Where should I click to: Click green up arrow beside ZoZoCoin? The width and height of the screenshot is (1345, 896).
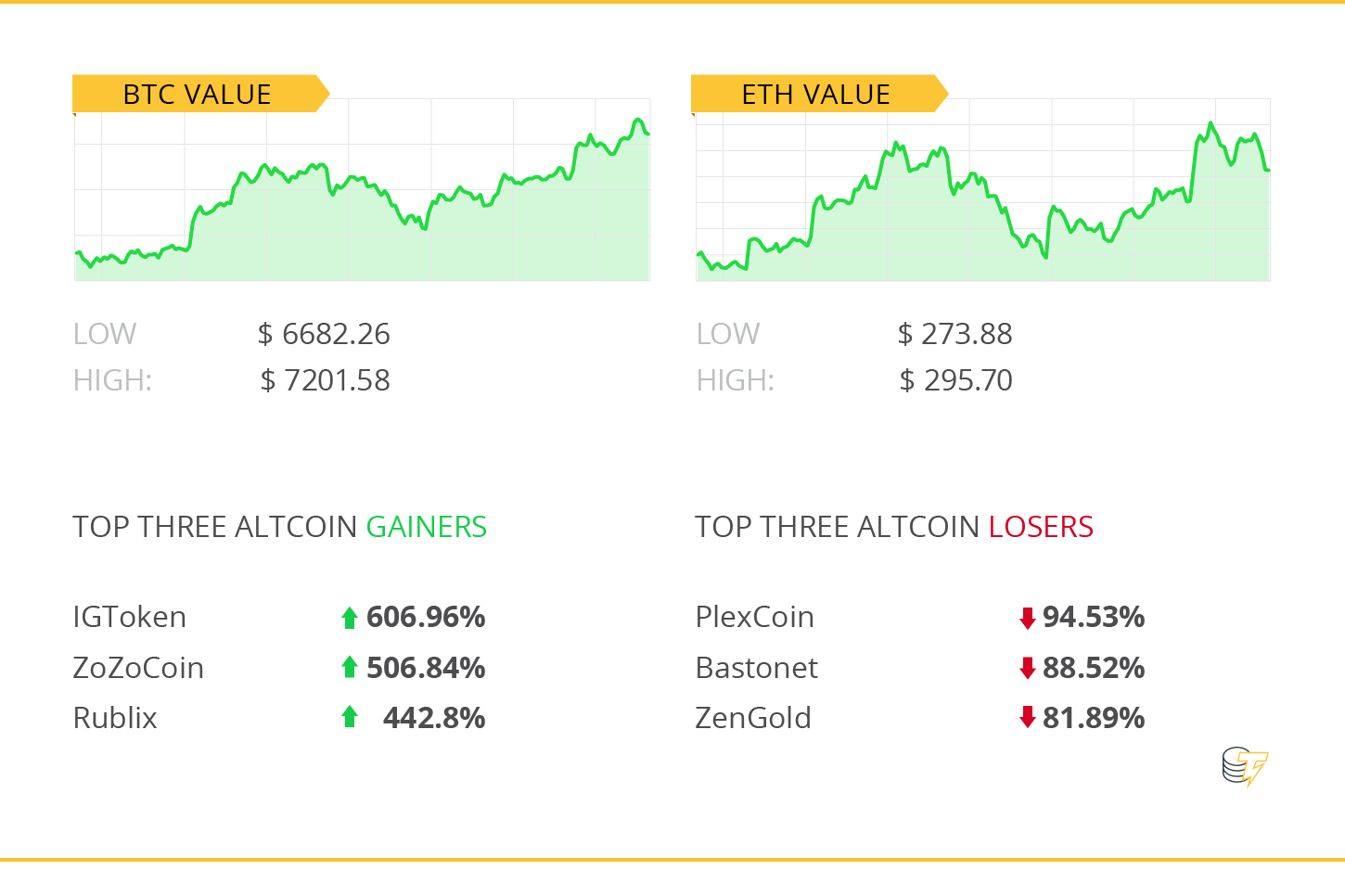point(350,667)
